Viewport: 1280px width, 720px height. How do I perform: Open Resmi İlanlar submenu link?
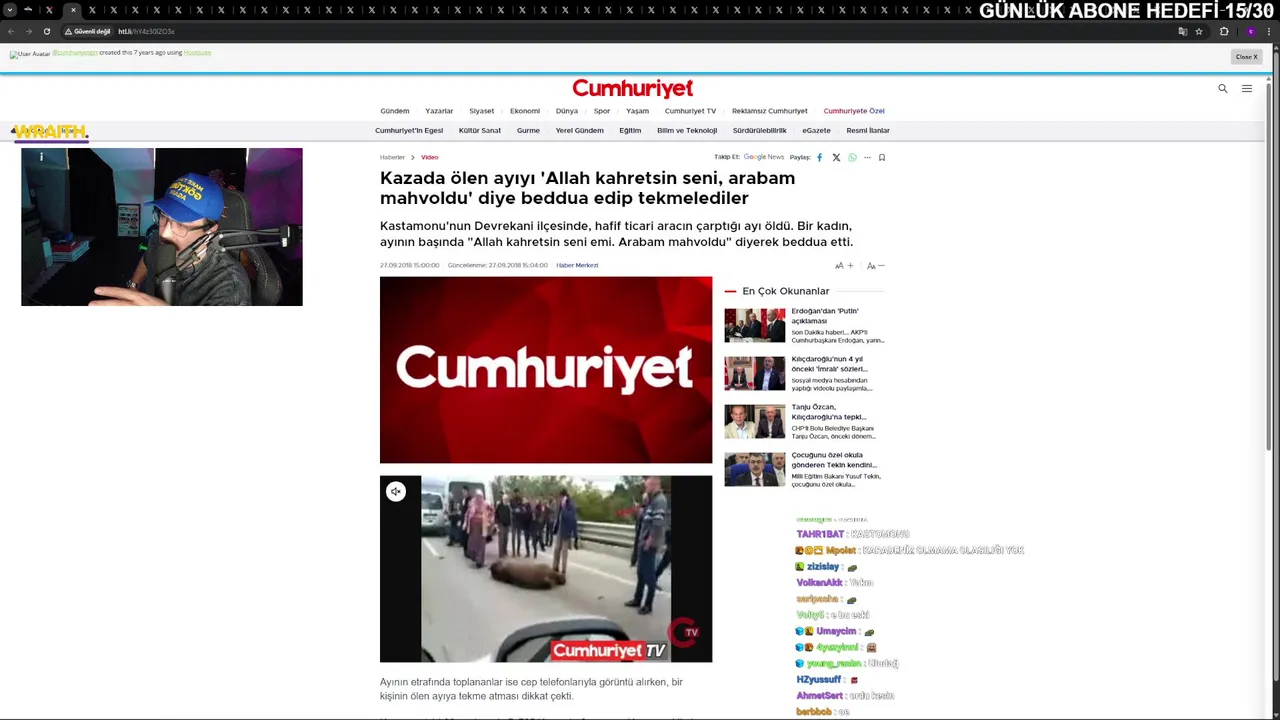(x=868, y=131)
